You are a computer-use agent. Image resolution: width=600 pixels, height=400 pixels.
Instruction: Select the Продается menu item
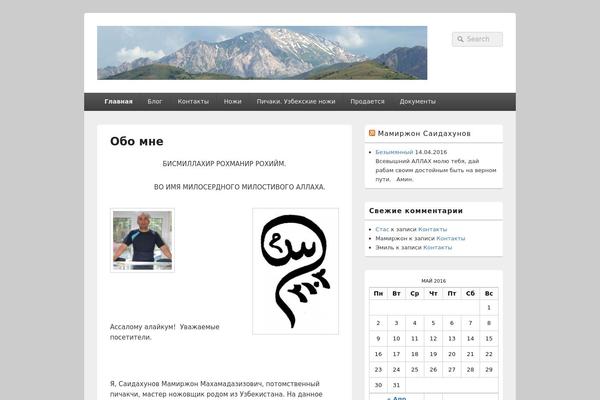tap(367, 101)
